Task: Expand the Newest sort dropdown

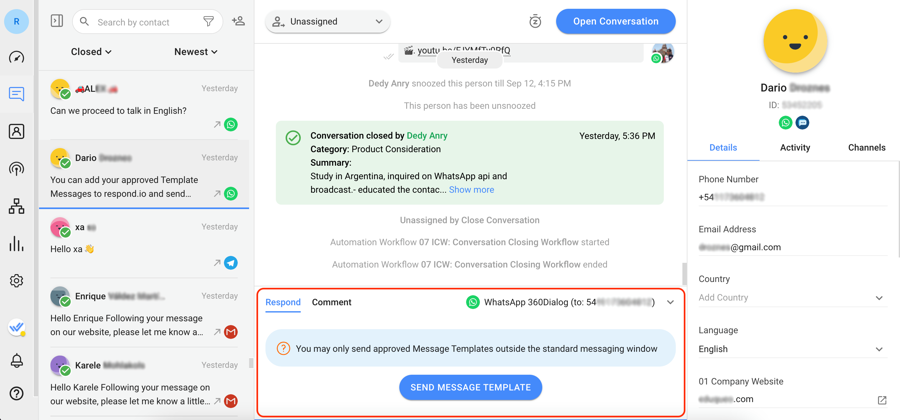Action: point(196,52)
